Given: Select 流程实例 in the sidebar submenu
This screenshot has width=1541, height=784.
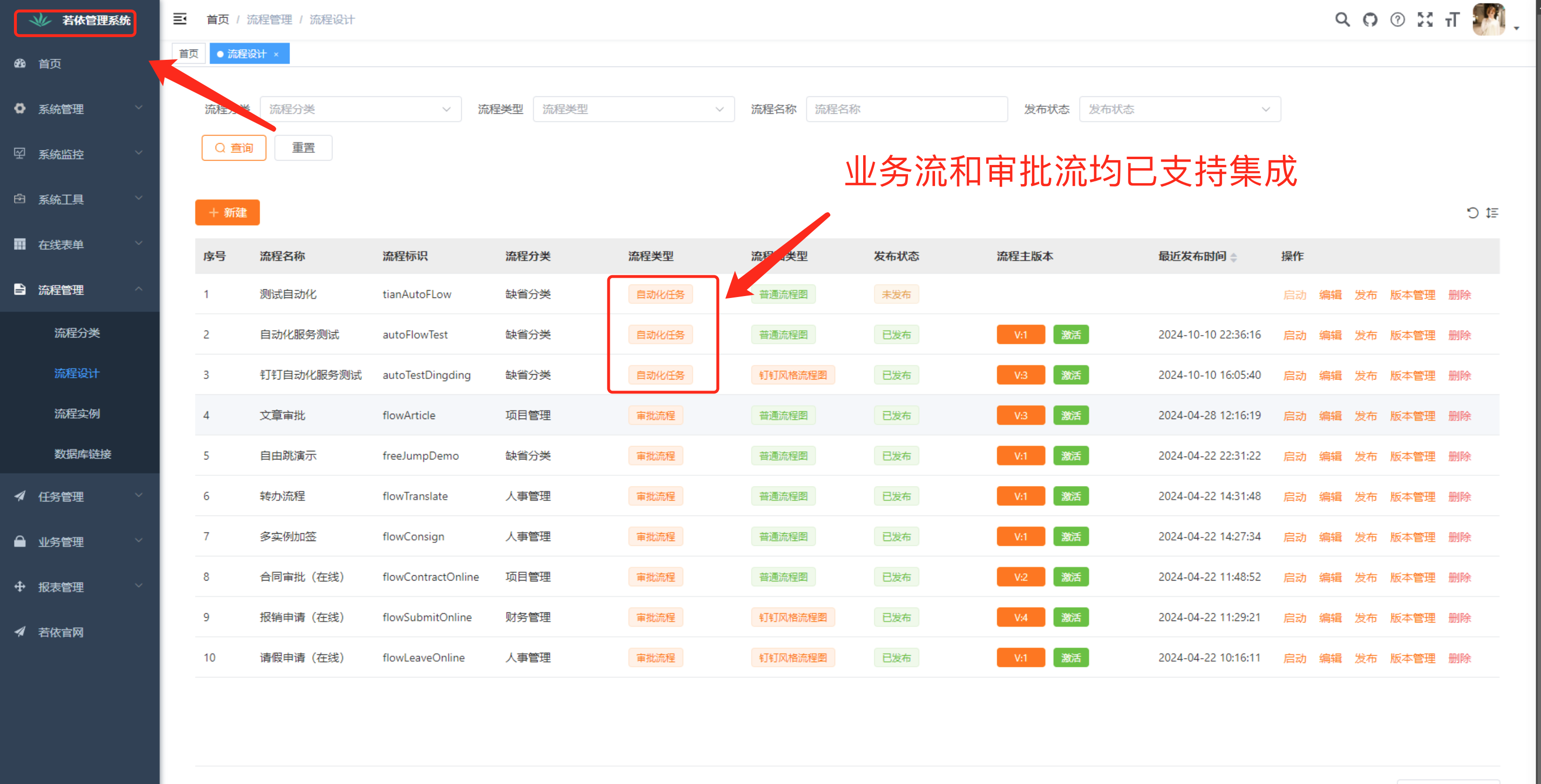Looking at the screenshot, I should 77,413.
